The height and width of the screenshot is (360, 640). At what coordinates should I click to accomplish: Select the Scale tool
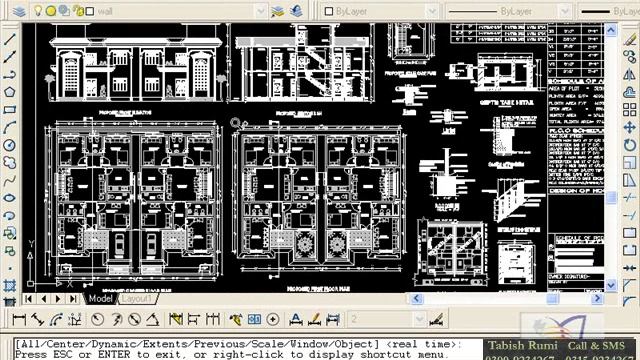click(x=629, y=162)
